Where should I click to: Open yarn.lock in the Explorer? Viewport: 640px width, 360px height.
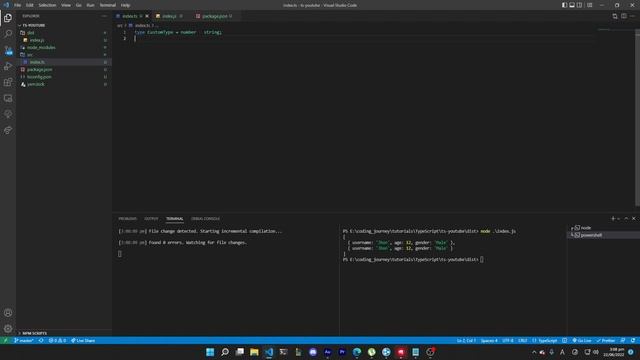pyautogui.click(x=36, y=84)
